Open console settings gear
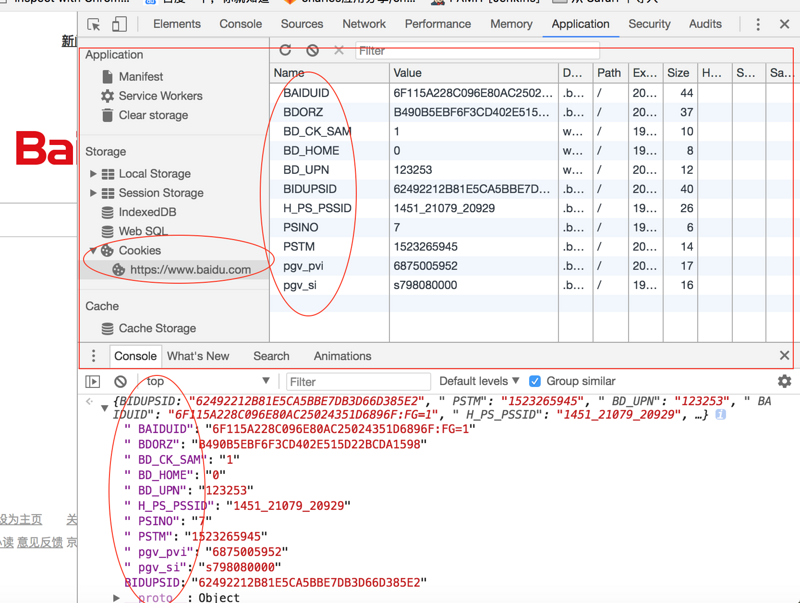The height and width of the screenshot is (603, 800). pos(784,381)
